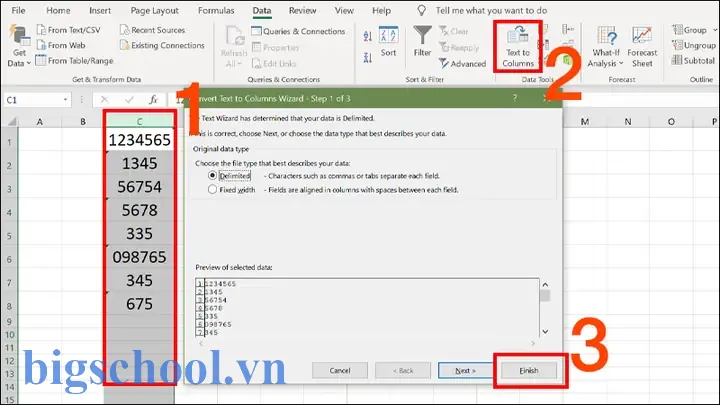Clear the applied filter

pos(454,31)
